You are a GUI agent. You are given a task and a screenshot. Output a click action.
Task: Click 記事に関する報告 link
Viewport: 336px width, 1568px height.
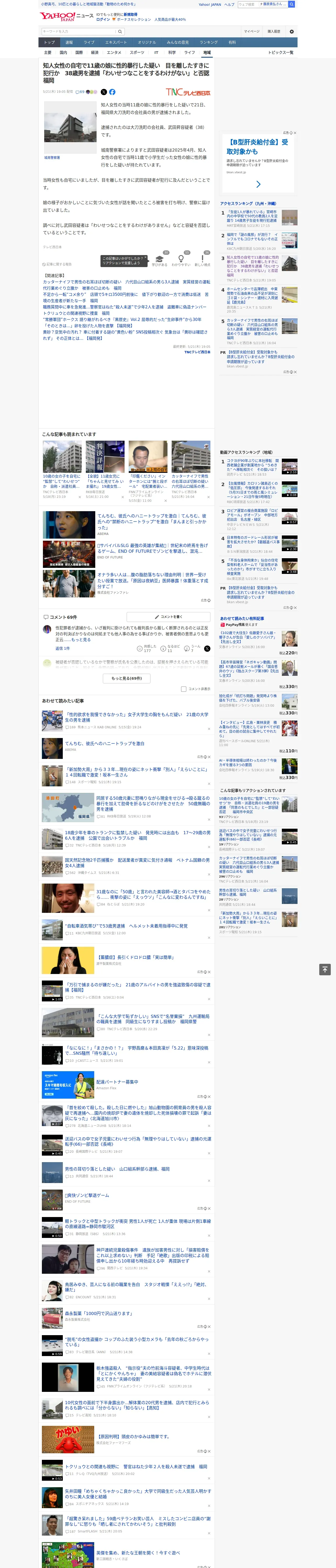tap(57, 264)
